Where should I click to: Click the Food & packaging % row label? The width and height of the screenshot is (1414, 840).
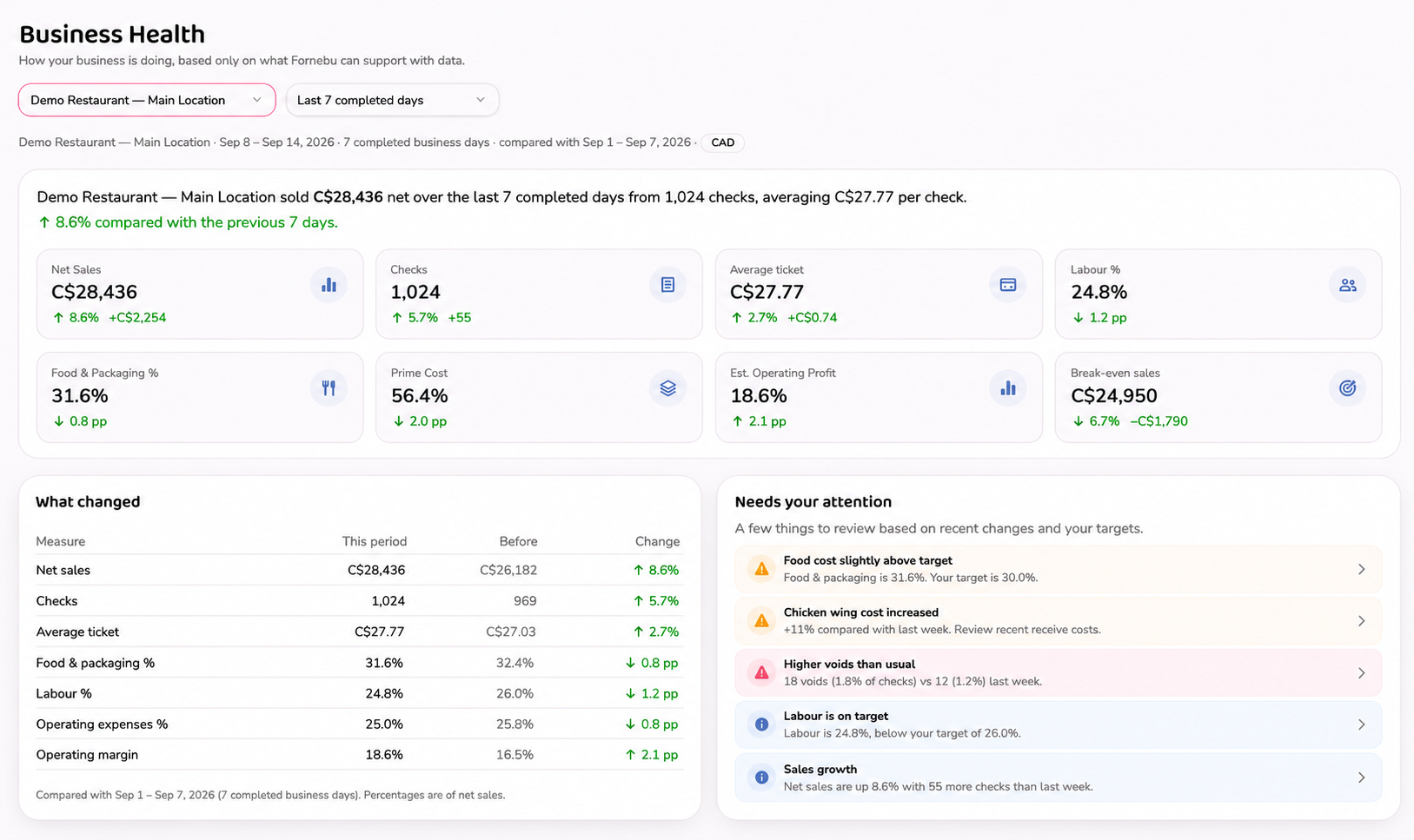coord(96,663)
